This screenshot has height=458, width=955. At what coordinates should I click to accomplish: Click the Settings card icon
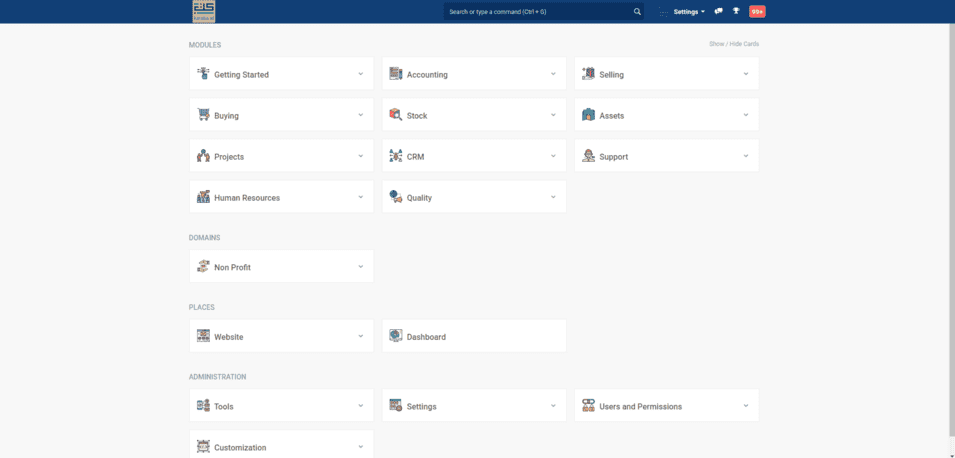pos(396,405)
